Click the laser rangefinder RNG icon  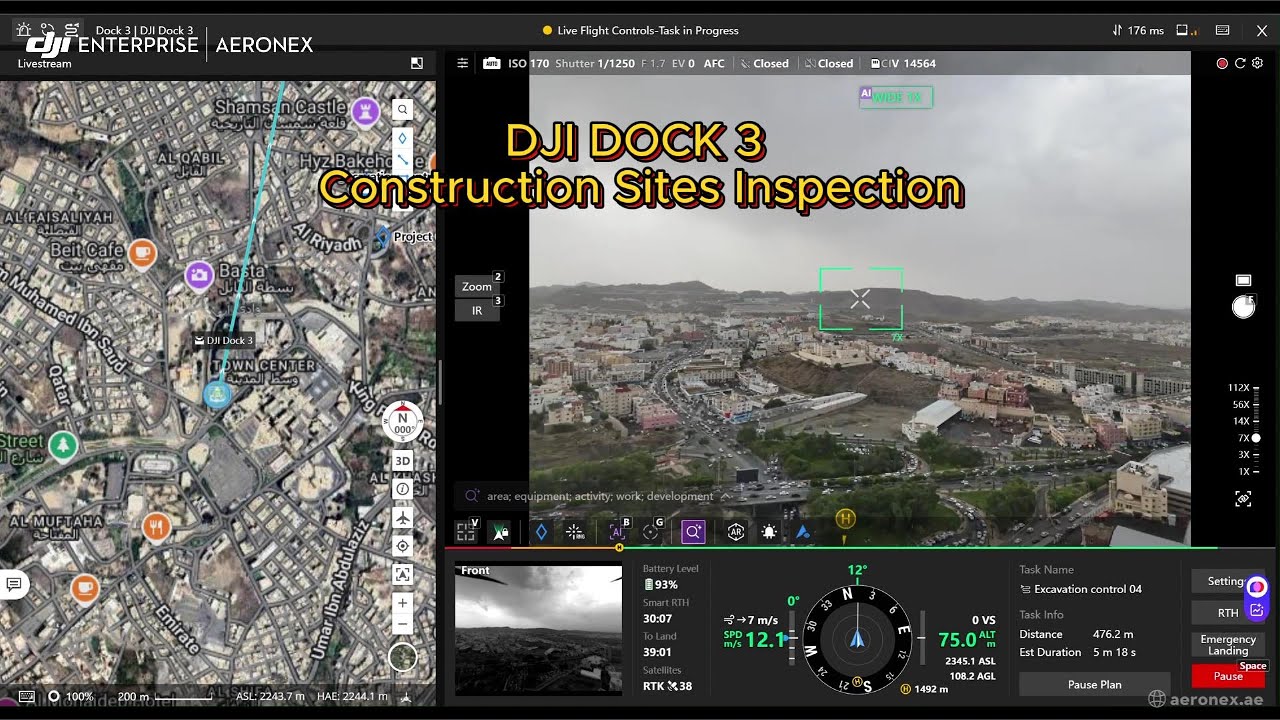575,533
